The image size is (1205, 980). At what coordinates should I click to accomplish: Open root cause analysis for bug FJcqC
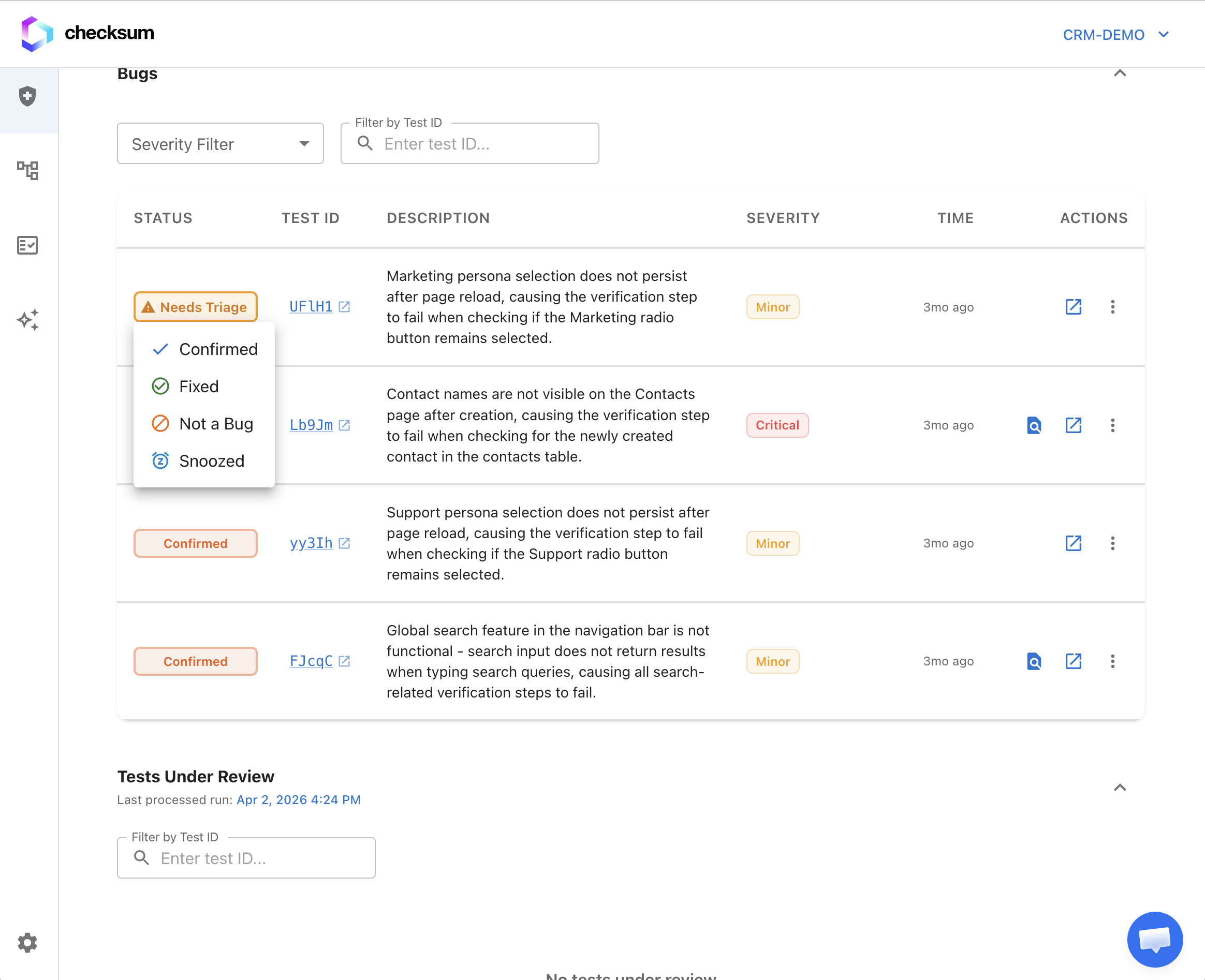pos(1033,661)
